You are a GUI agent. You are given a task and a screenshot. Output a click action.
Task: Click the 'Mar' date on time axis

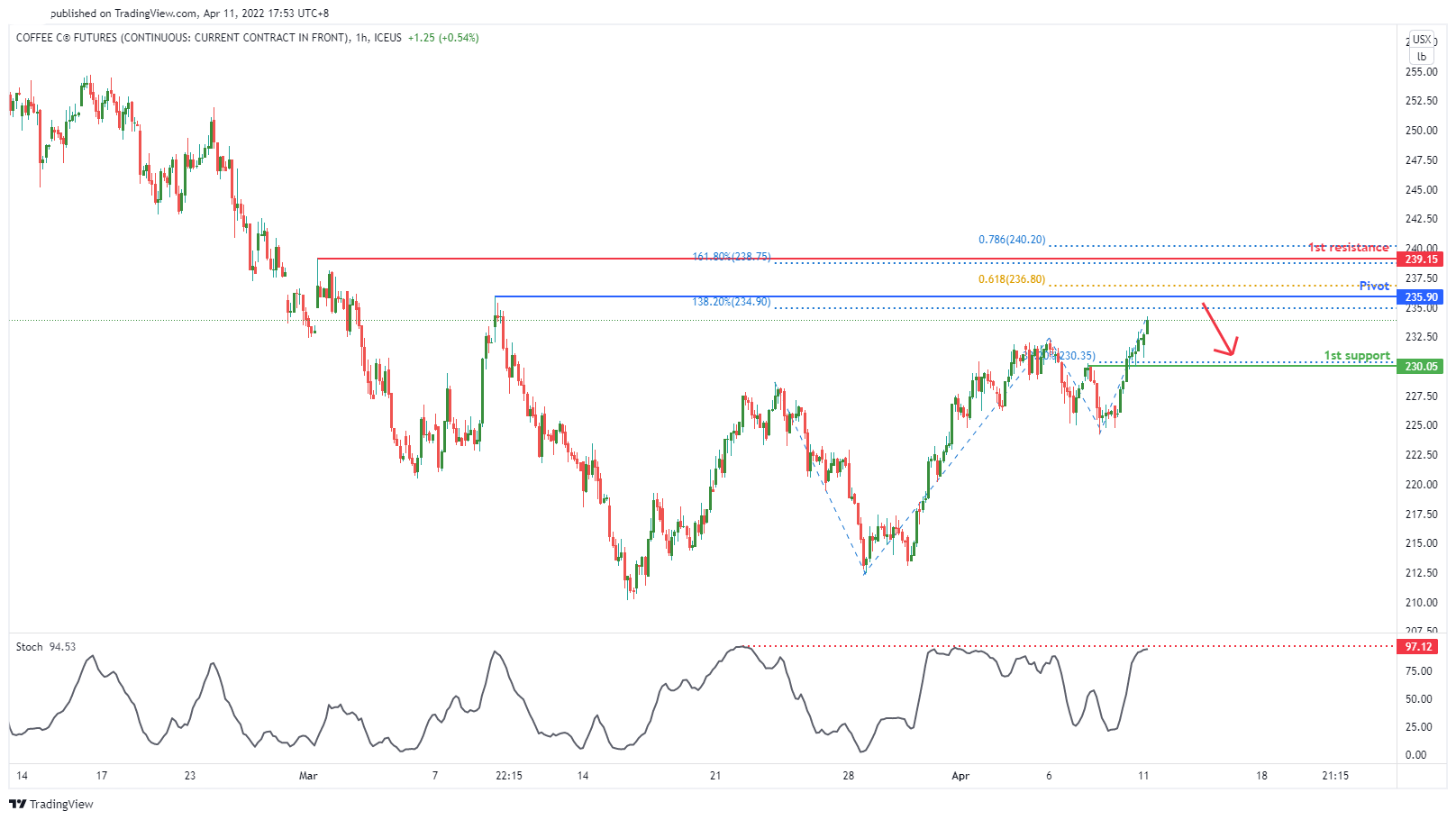click(x=308, y=776)
